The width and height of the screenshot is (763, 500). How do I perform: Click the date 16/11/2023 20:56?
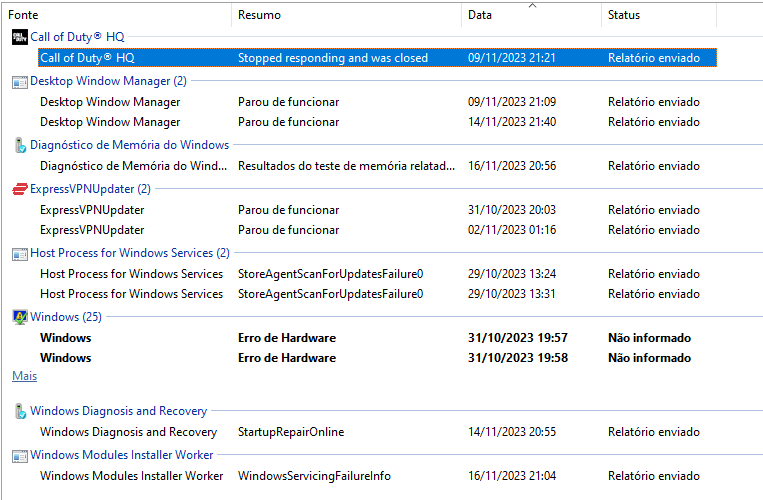pyautogui.click(x=512, y=166)
